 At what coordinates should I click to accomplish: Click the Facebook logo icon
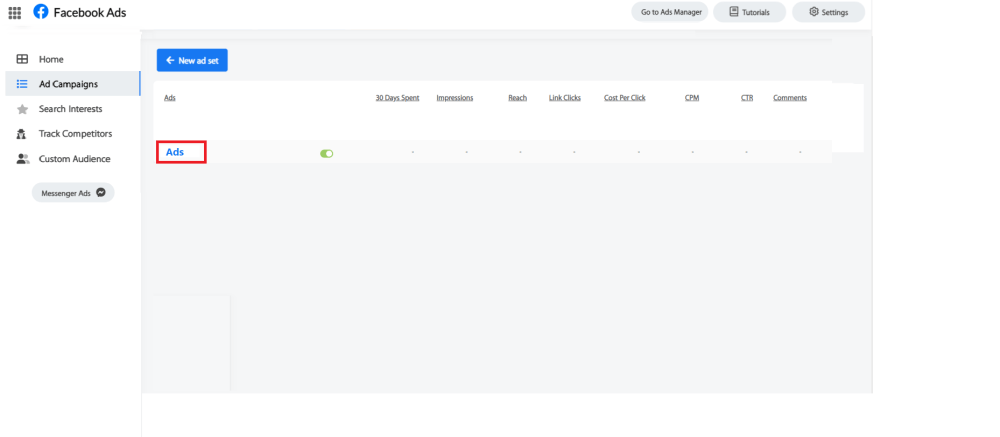coord(41,11)
